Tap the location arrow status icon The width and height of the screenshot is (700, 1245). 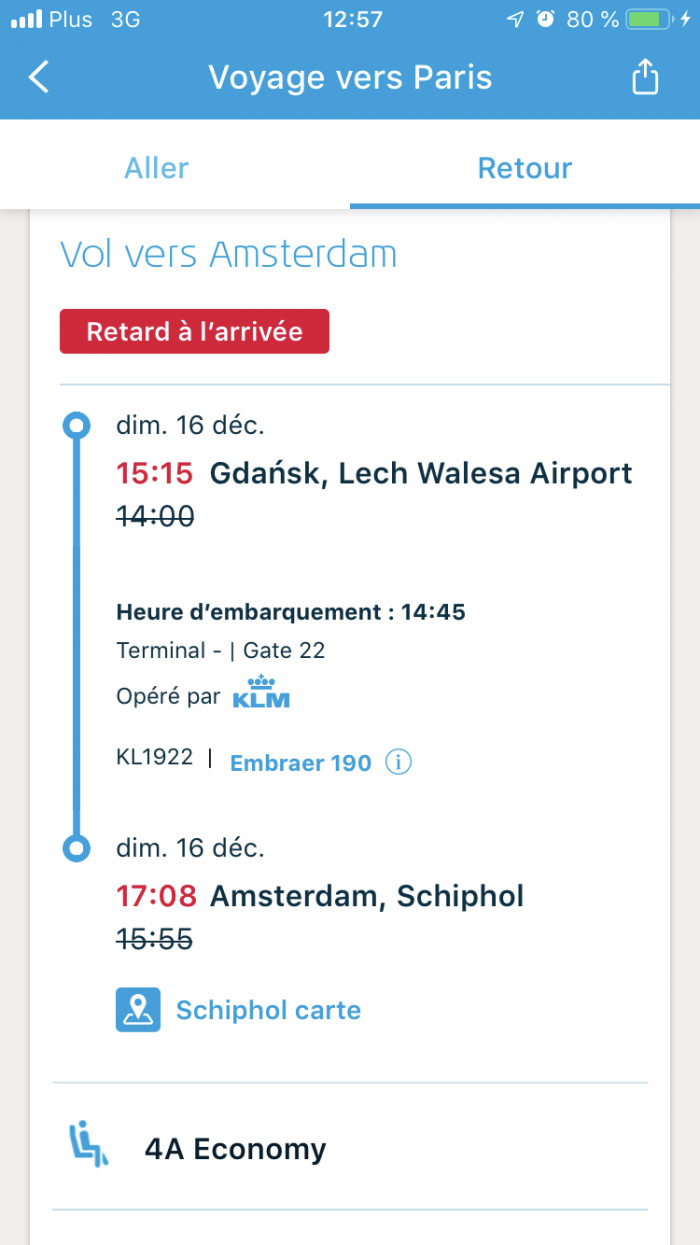(x=515, y=19)
